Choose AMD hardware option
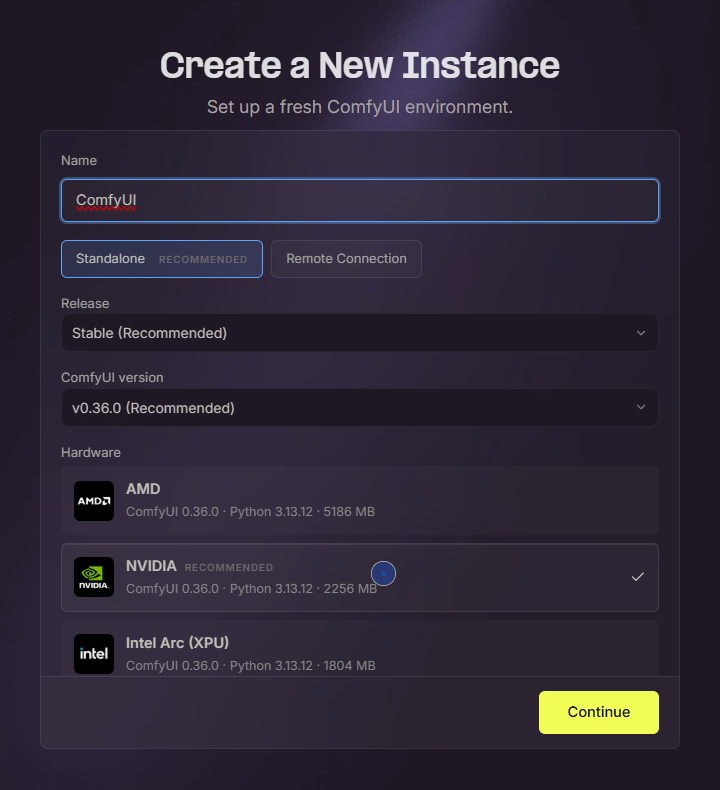 coord(360,500)
